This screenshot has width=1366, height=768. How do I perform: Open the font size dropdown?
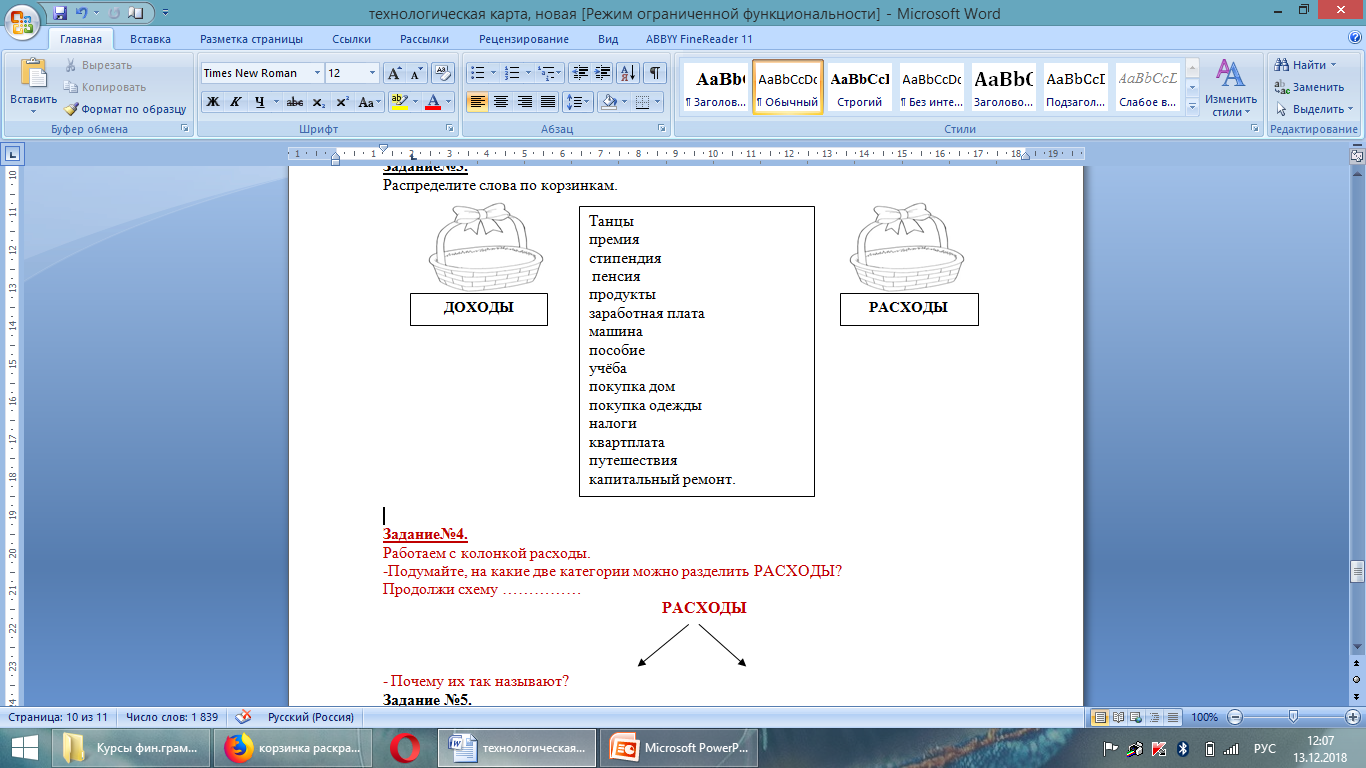click(372, 73)
